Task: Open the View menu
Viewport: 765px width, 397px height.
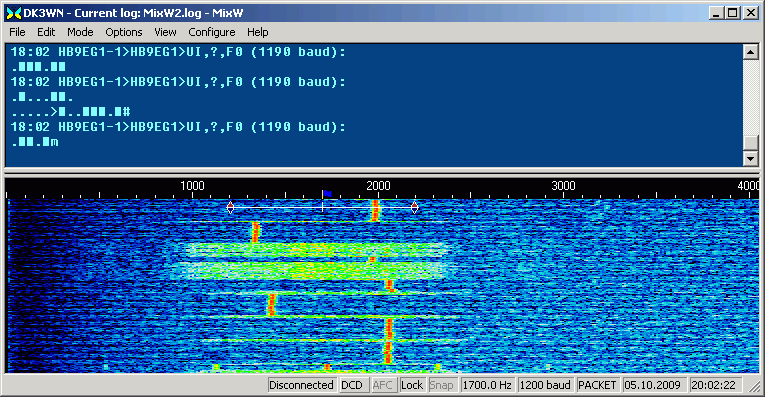Action: [x=165, y=32]
